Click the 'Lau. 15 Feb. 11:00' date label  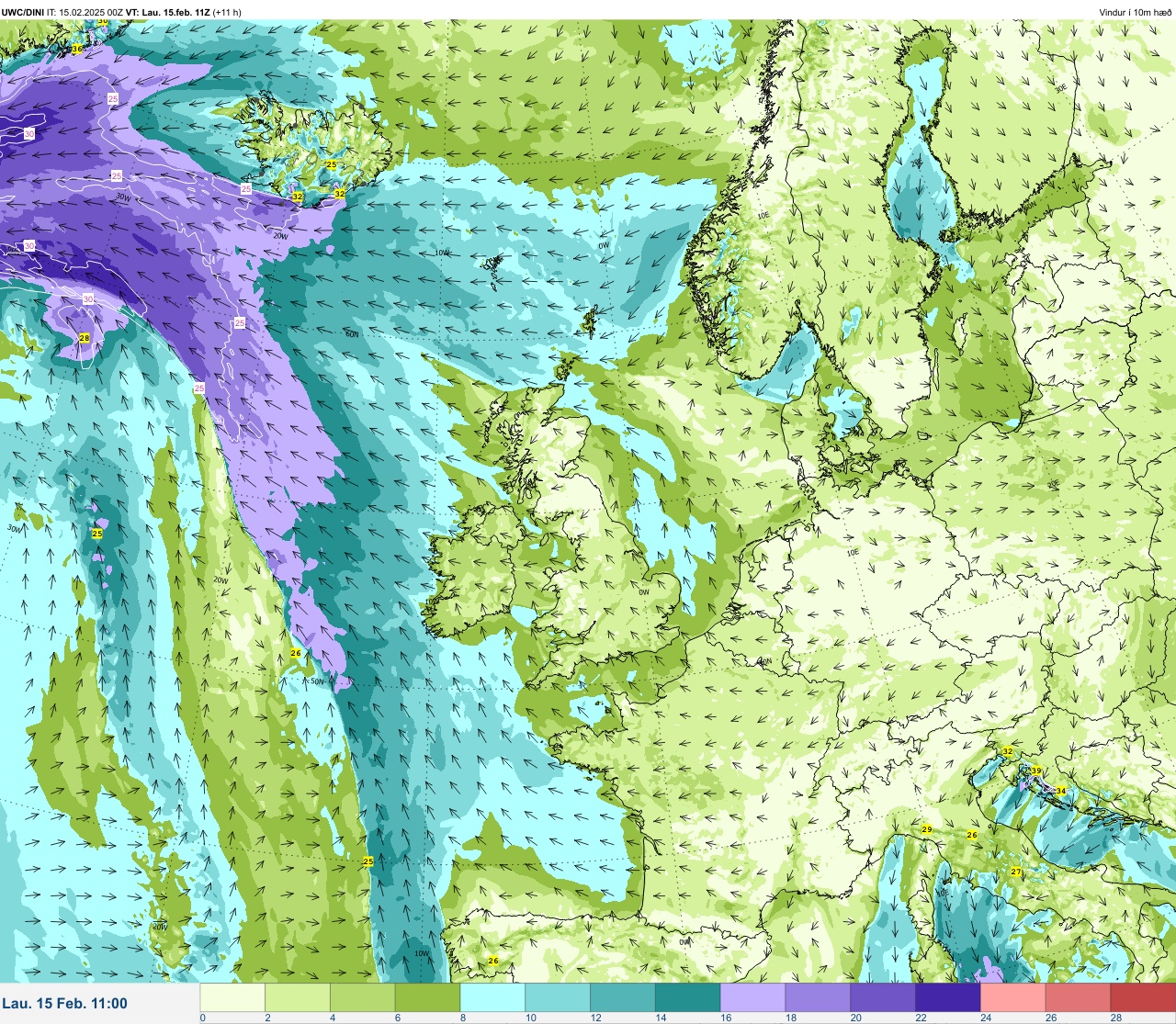pyautogui.click(x=65, y=1004)
